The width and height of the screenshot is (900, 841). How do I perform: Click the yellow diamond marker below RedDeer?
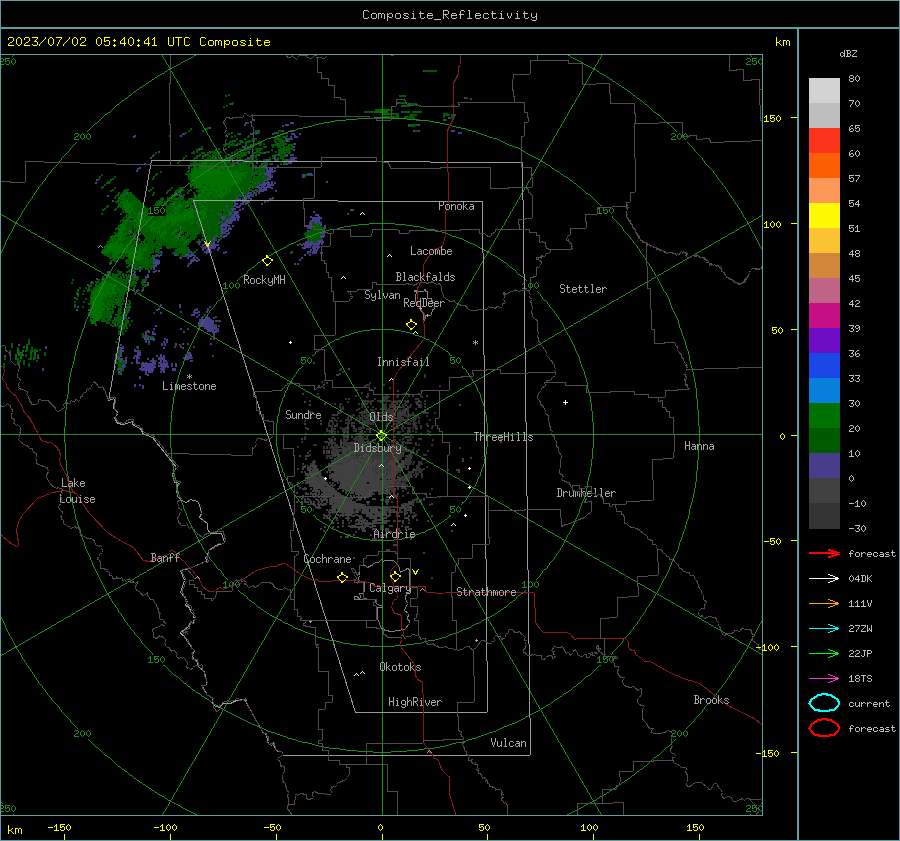pos(411,325)
